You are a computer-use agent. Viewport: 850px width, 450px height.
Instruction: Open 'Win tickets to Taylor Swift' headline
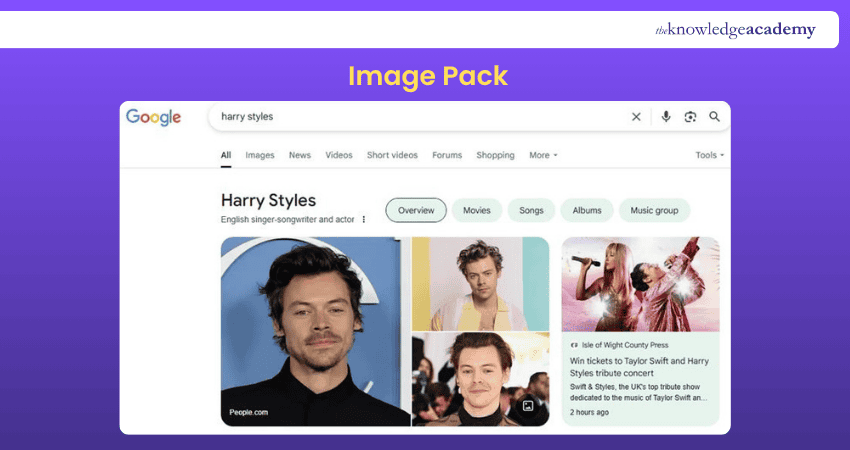(639, 367)
